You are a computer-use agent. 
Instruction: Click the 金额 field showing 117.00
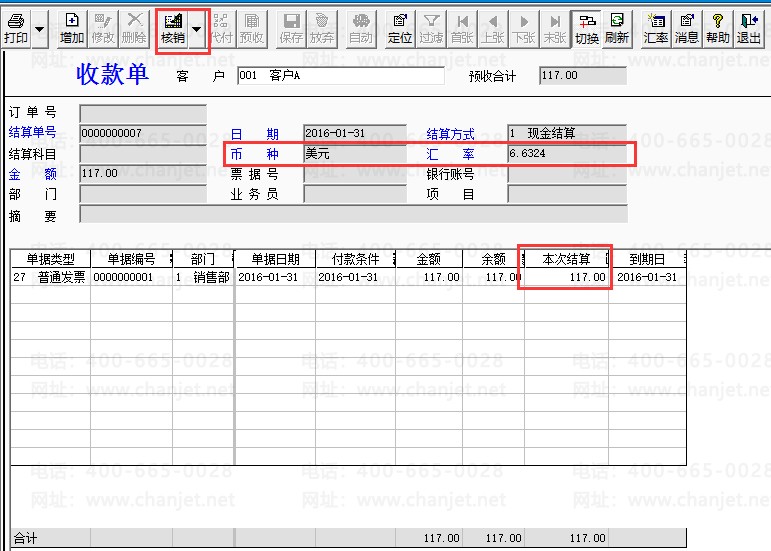(x=143, y=174)
